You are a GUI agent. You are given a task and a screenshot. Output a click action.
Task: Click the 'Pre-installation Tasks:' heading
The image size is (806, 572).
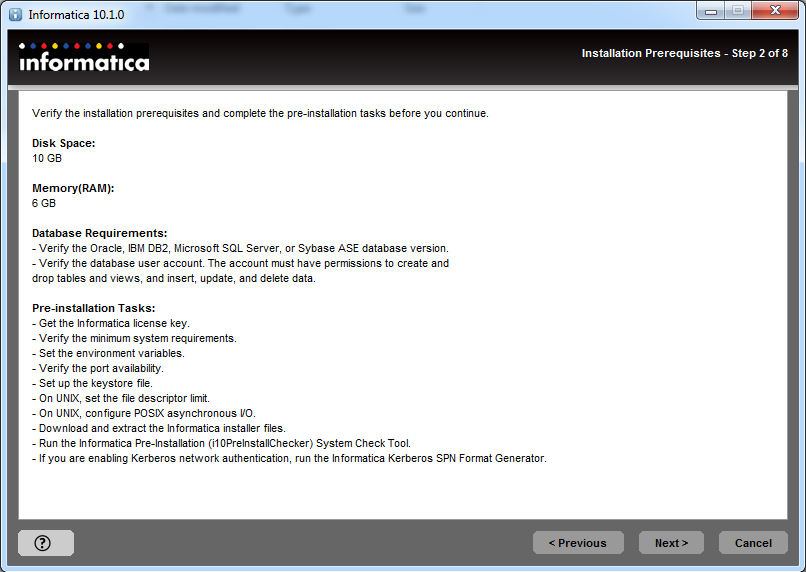pyautogui.click(x=94, y=308)
